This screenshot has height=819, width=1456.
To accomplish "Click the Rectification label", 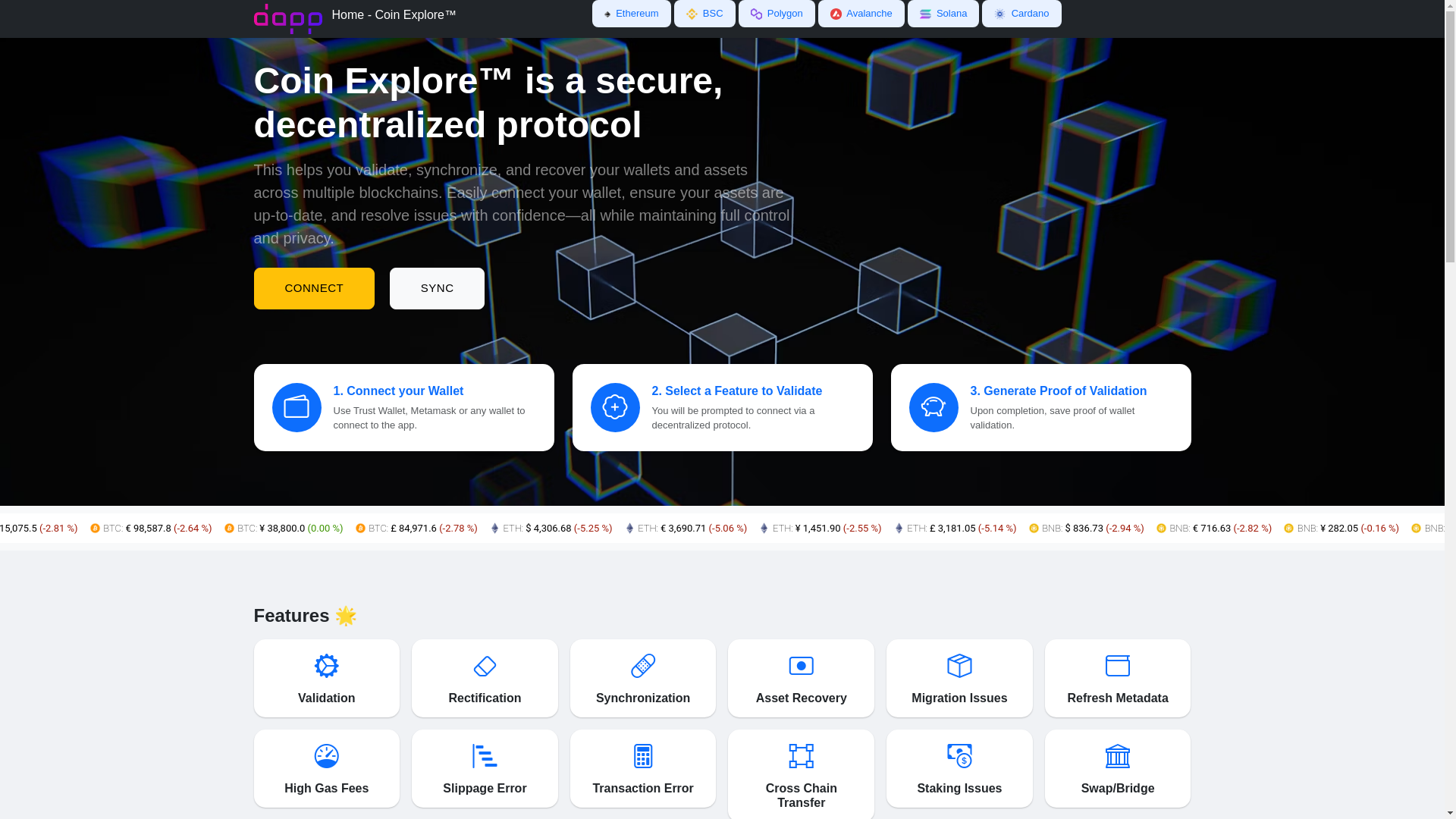I will point(485,698).
